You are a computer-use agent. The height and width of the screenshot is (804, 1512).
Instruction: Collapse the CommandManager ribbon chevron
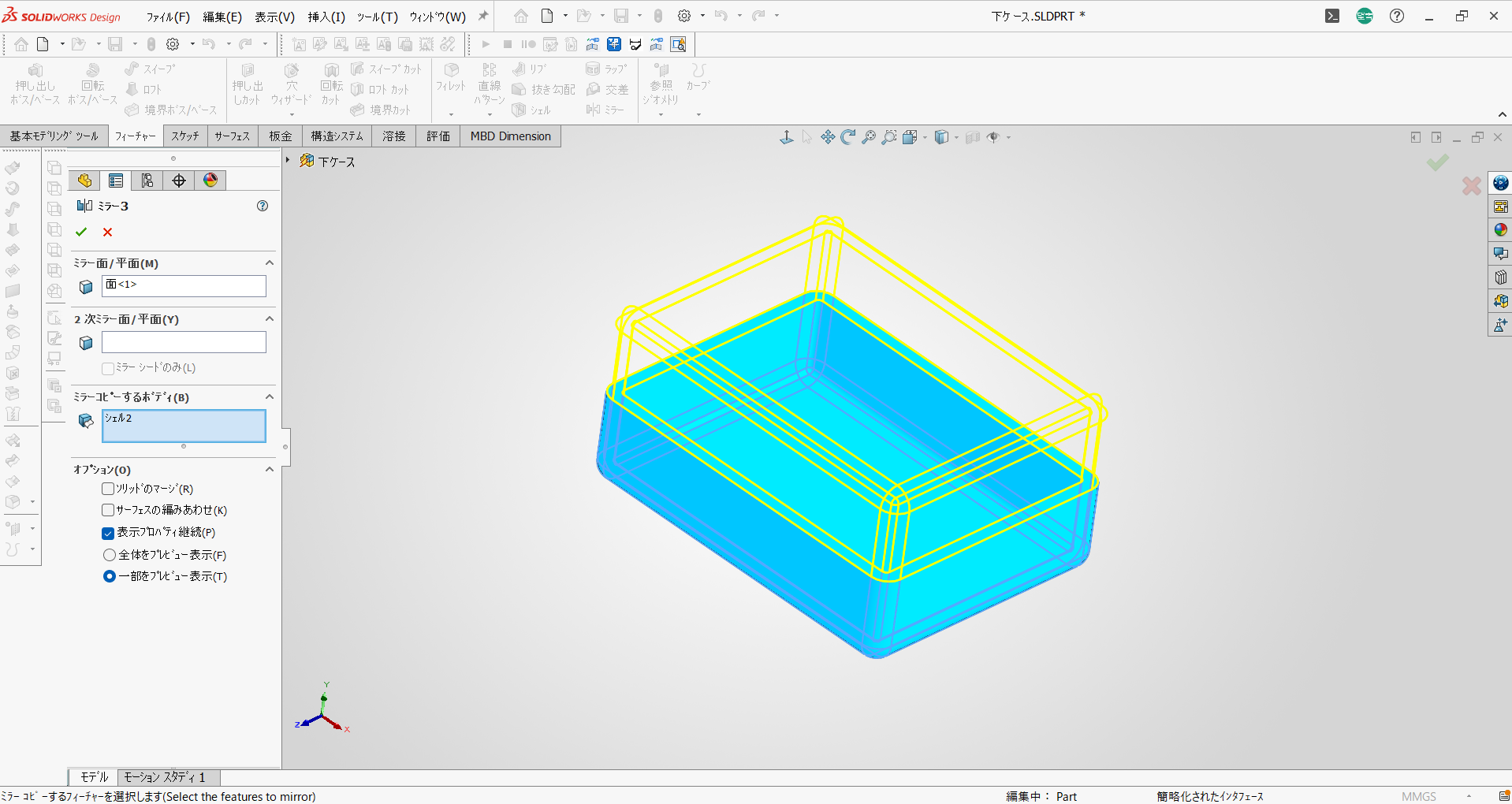(1503, 115)
